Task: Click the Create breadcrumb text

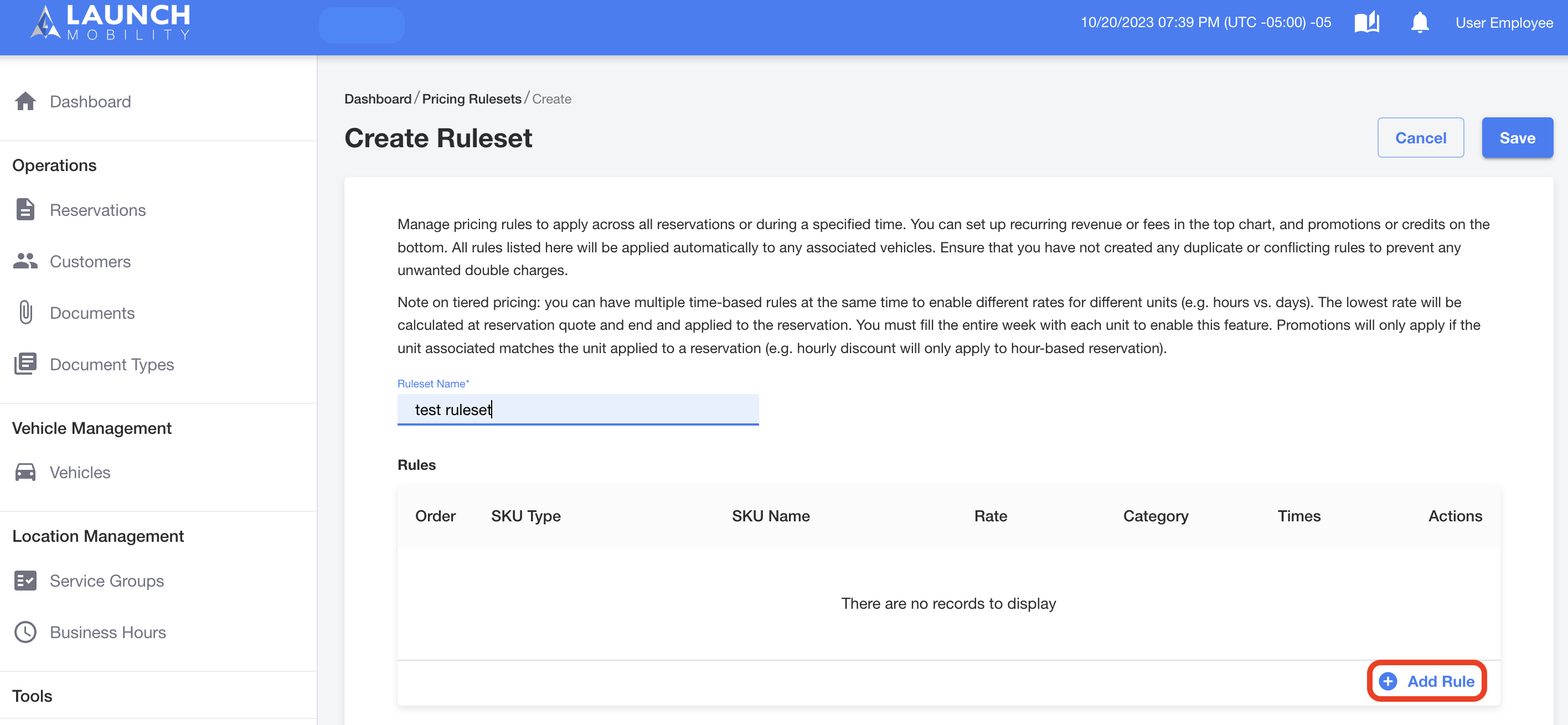Action: click(551, 99)
